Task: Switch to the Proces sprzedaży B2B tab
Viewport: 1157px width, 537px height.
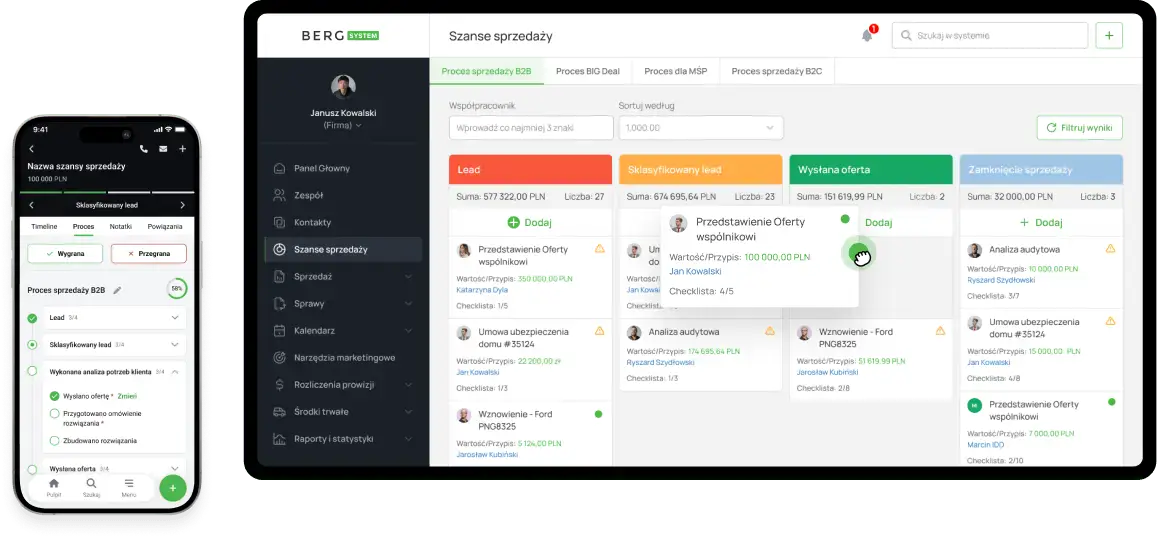Action: point(486,72)
